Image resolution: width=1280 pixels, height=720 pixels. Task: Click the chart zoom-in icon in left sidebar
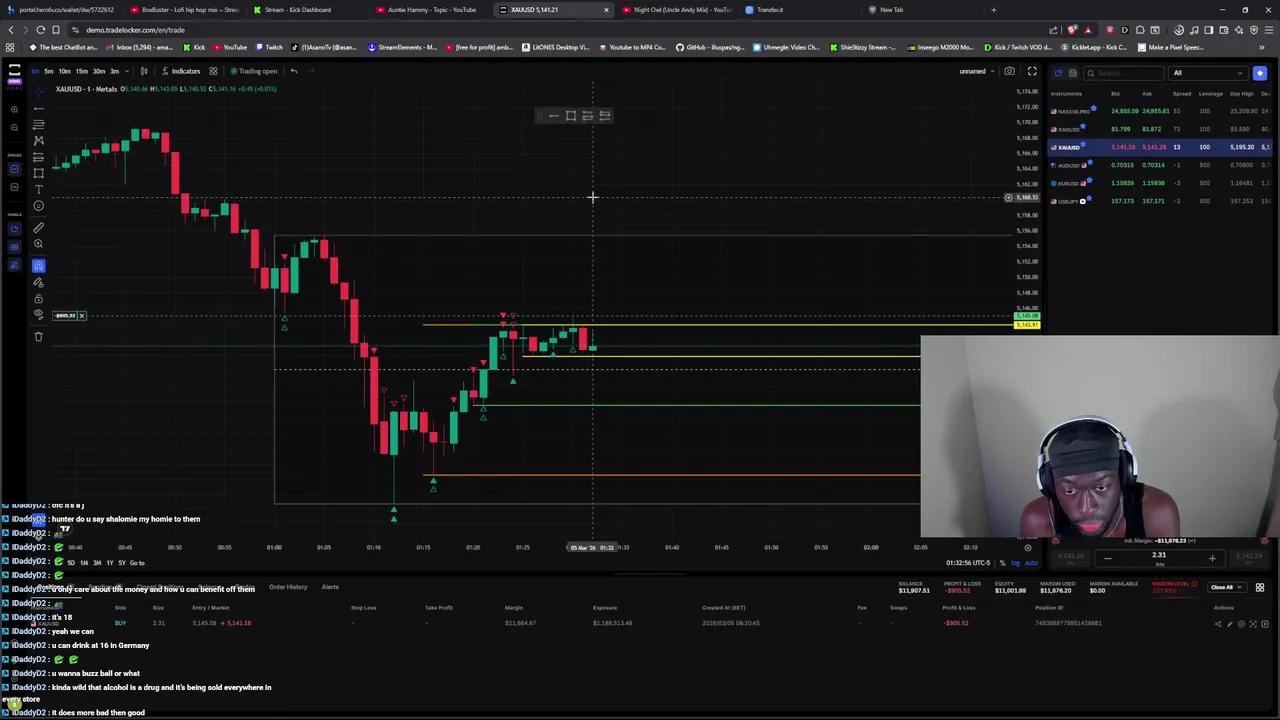point(14,108)
